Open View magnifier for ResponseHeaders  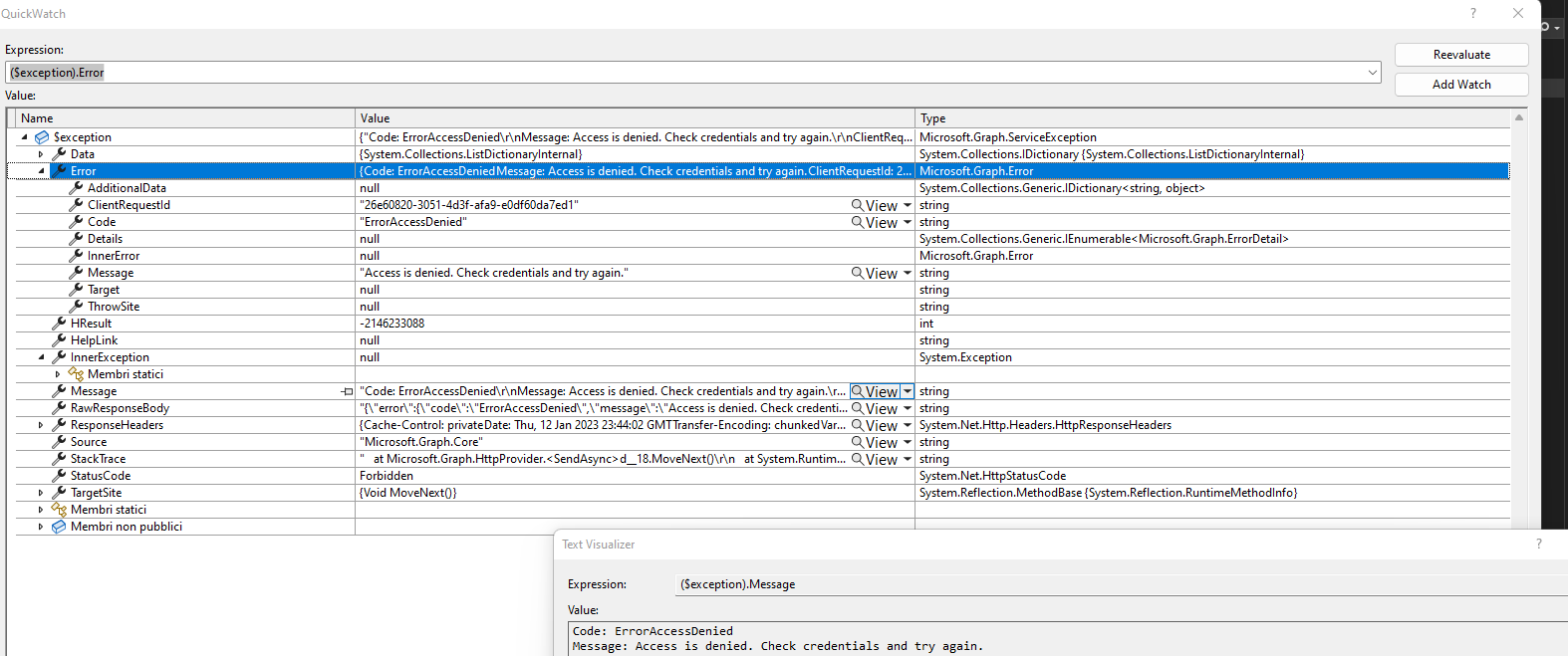click(875, 425)
